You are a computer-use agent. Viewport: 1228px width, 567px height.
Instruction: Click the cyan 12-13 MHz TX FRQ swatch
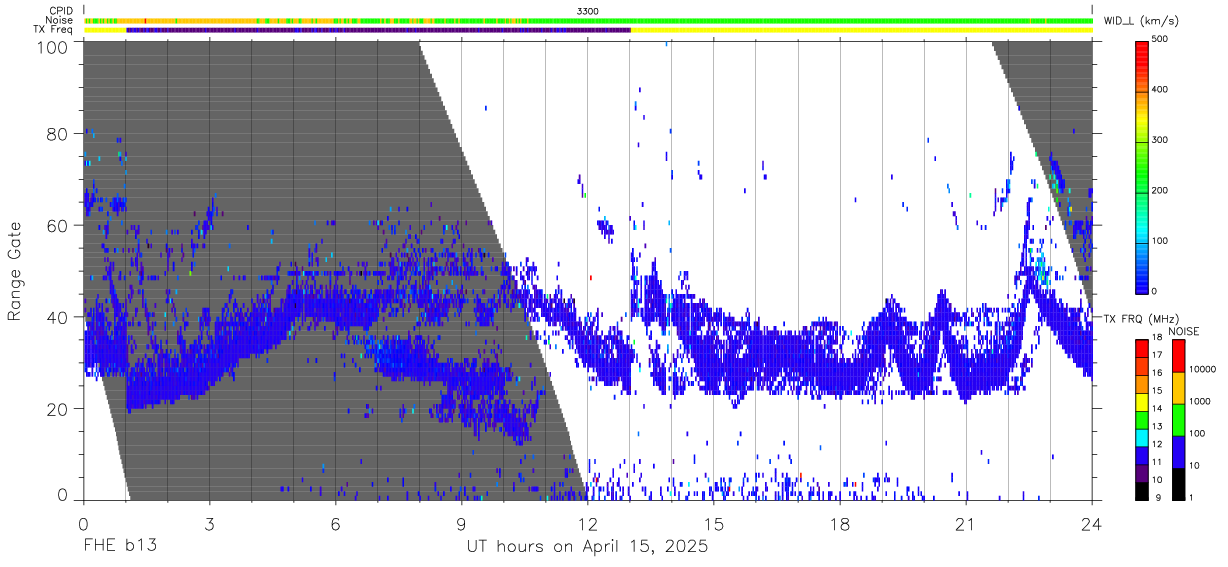point(1141,436)
